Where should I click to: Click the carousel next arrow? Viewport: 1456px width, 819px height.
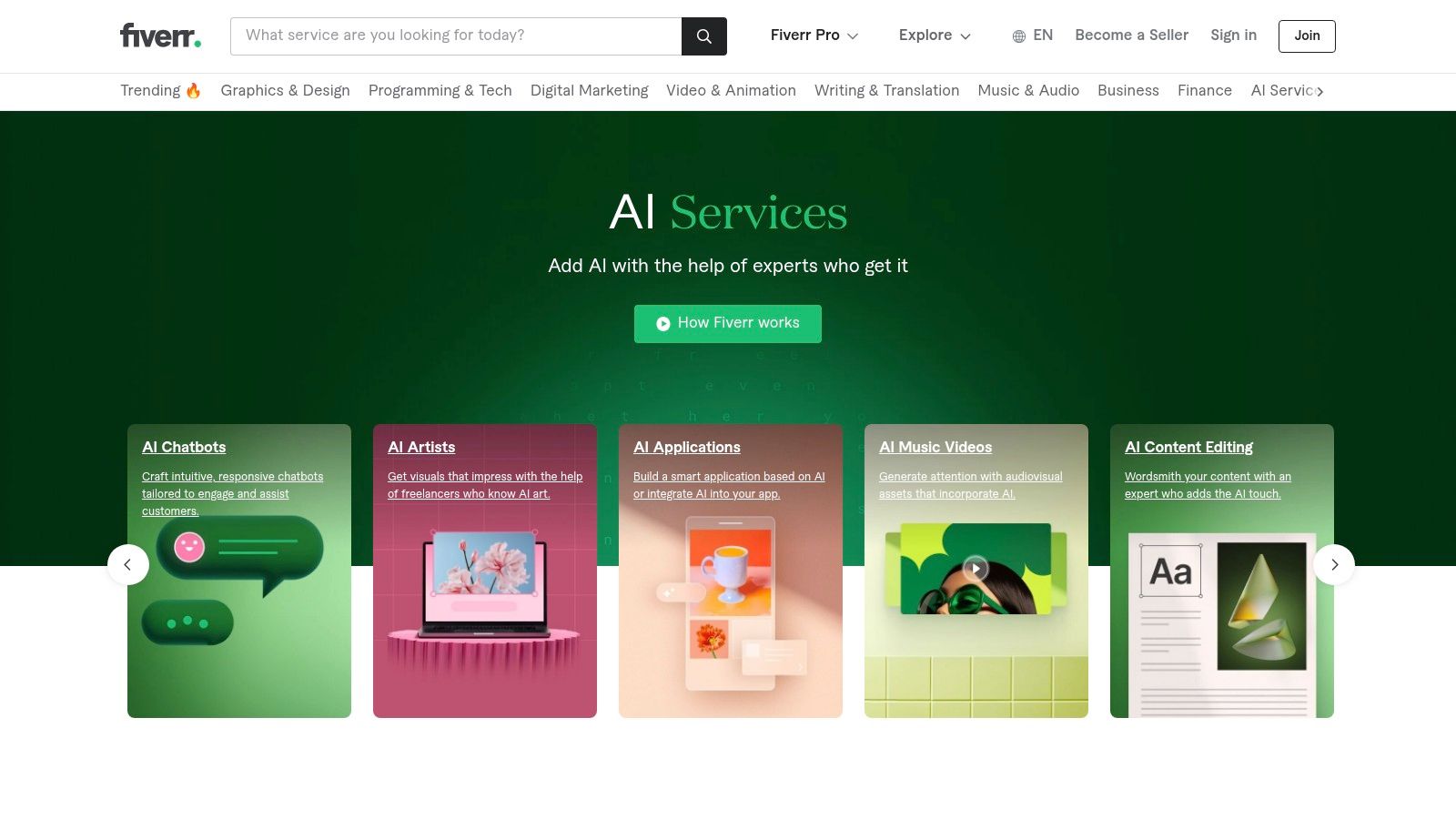click(x=1334, y=565)
